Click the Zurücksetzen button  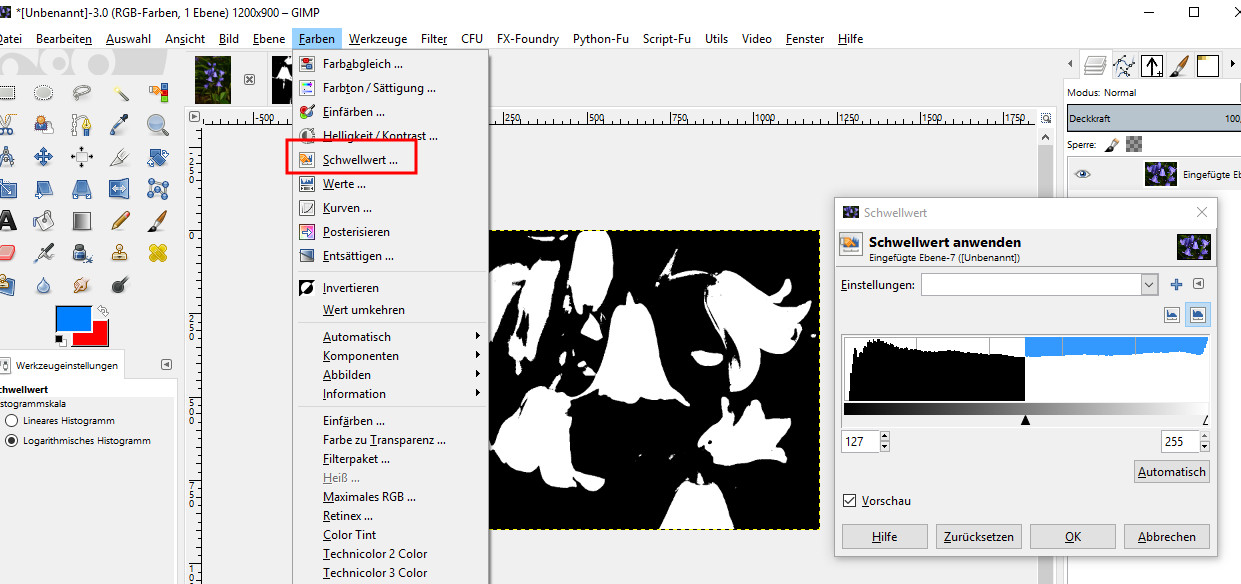[979, 536]
